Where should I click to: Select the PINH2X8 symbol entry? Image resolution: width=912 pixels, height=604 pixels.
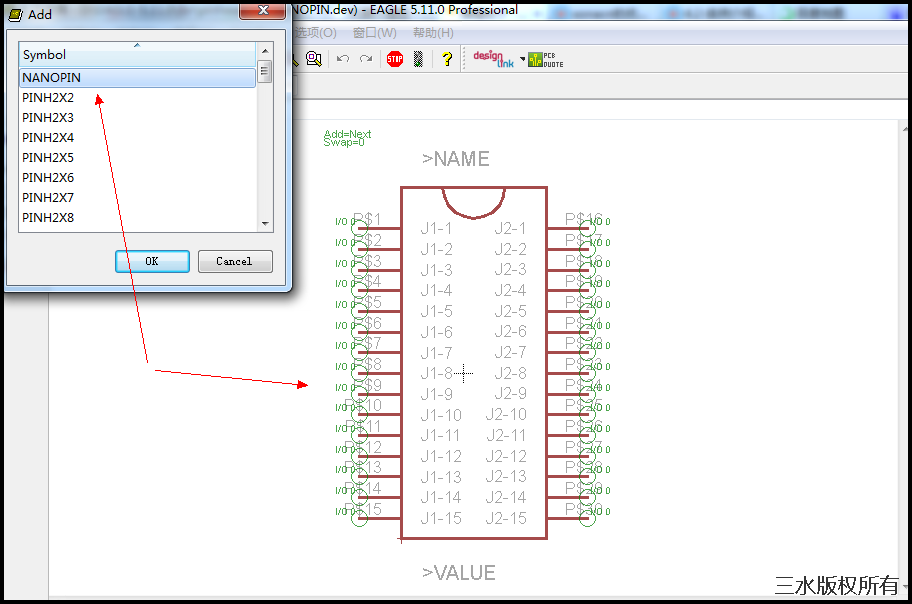click(x=48, y=217)
